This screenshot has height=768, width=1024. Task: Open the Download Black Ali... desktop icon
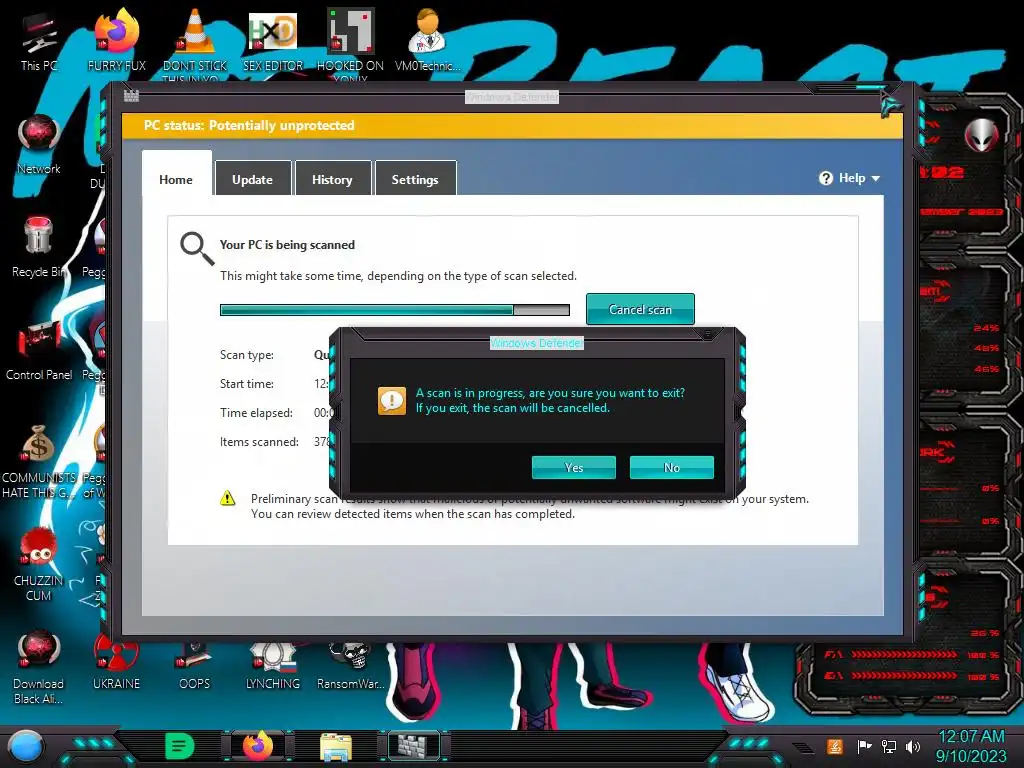click(x=39, y=667)
